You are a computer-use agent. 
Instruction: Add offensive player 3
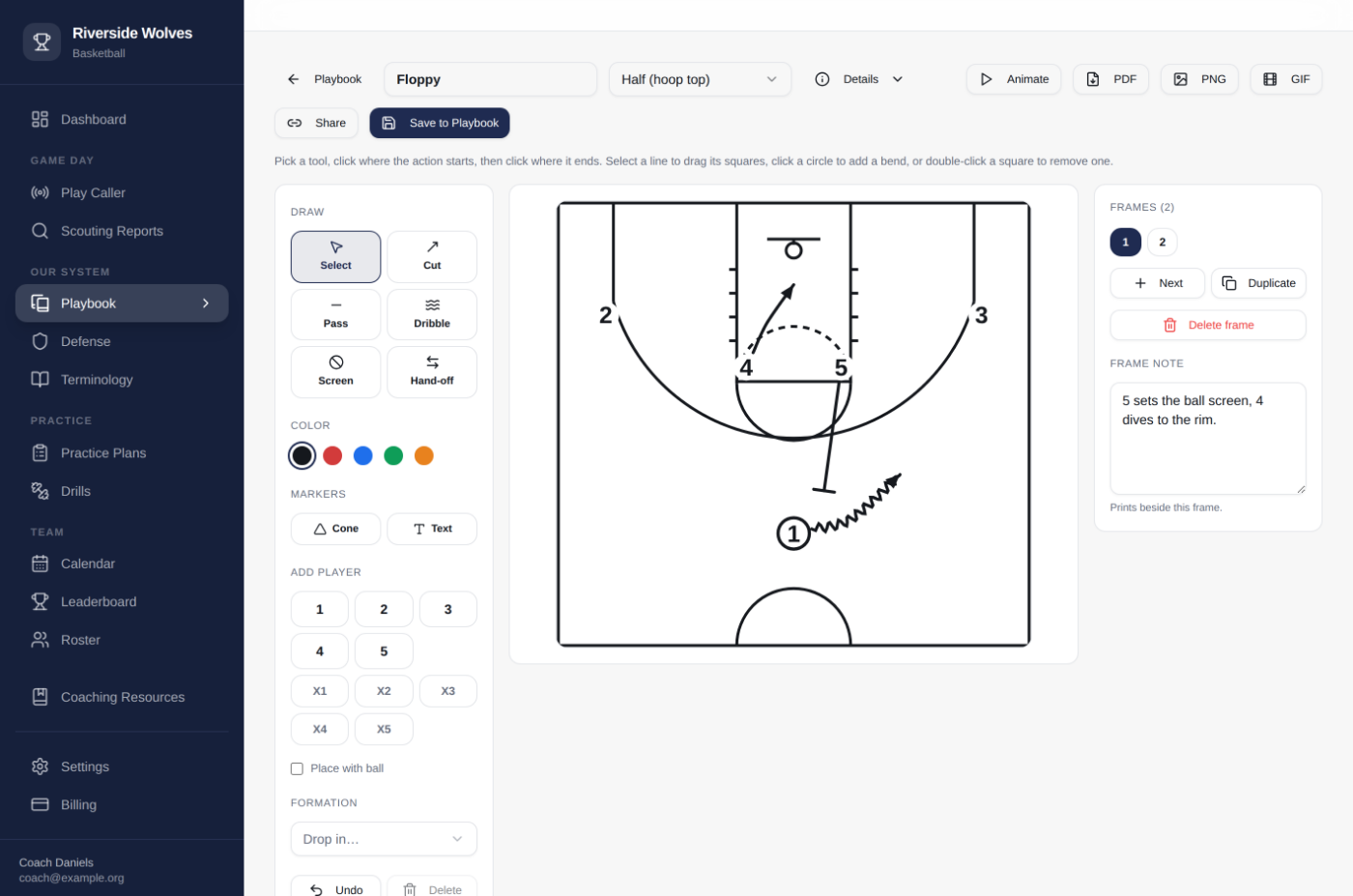pyautogui.click(x=448, y=609)
